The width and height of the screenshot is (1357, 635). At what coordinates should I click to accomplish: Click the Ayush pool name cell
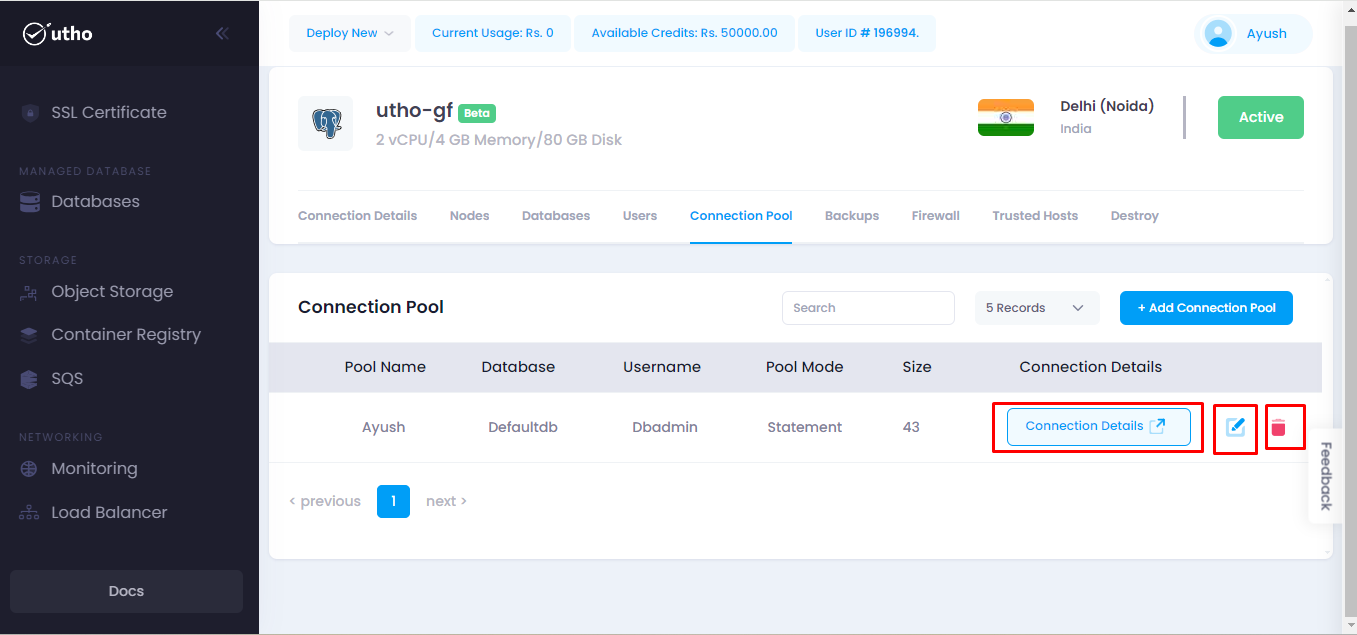384,427
